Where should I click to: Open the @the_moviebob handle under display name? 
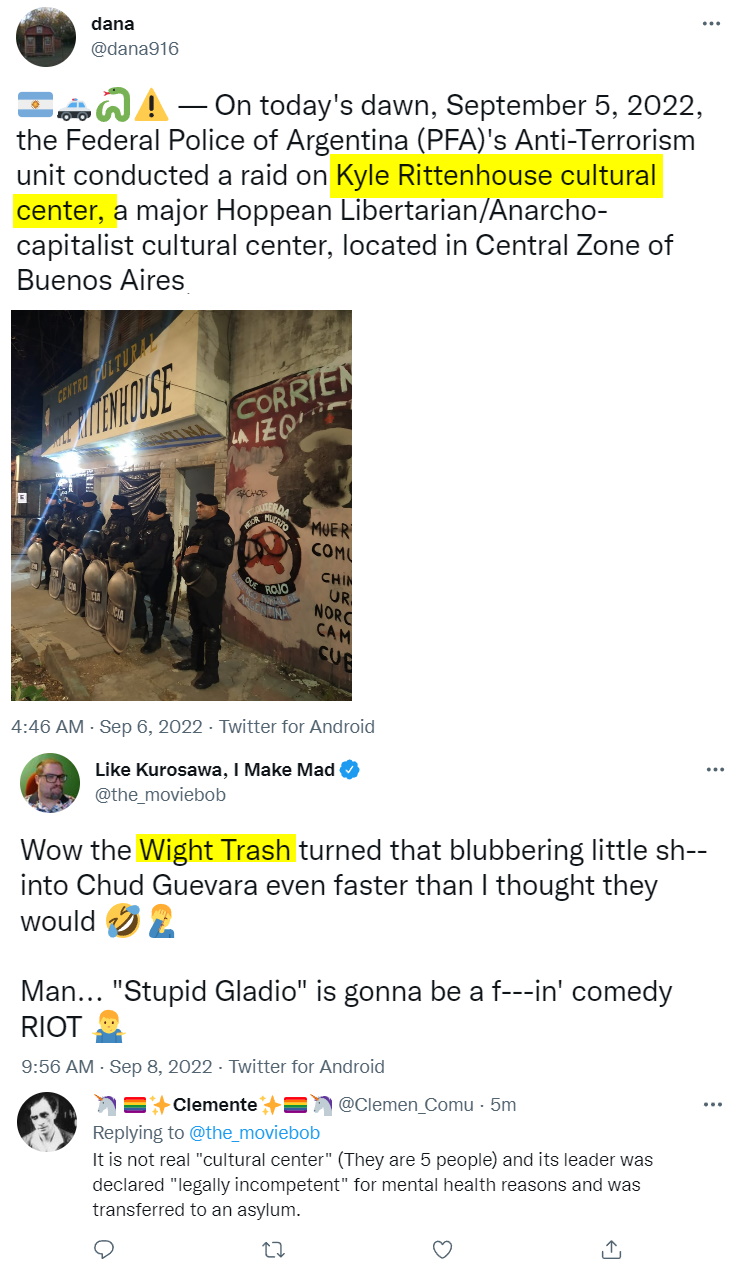[x=160, y=795]
